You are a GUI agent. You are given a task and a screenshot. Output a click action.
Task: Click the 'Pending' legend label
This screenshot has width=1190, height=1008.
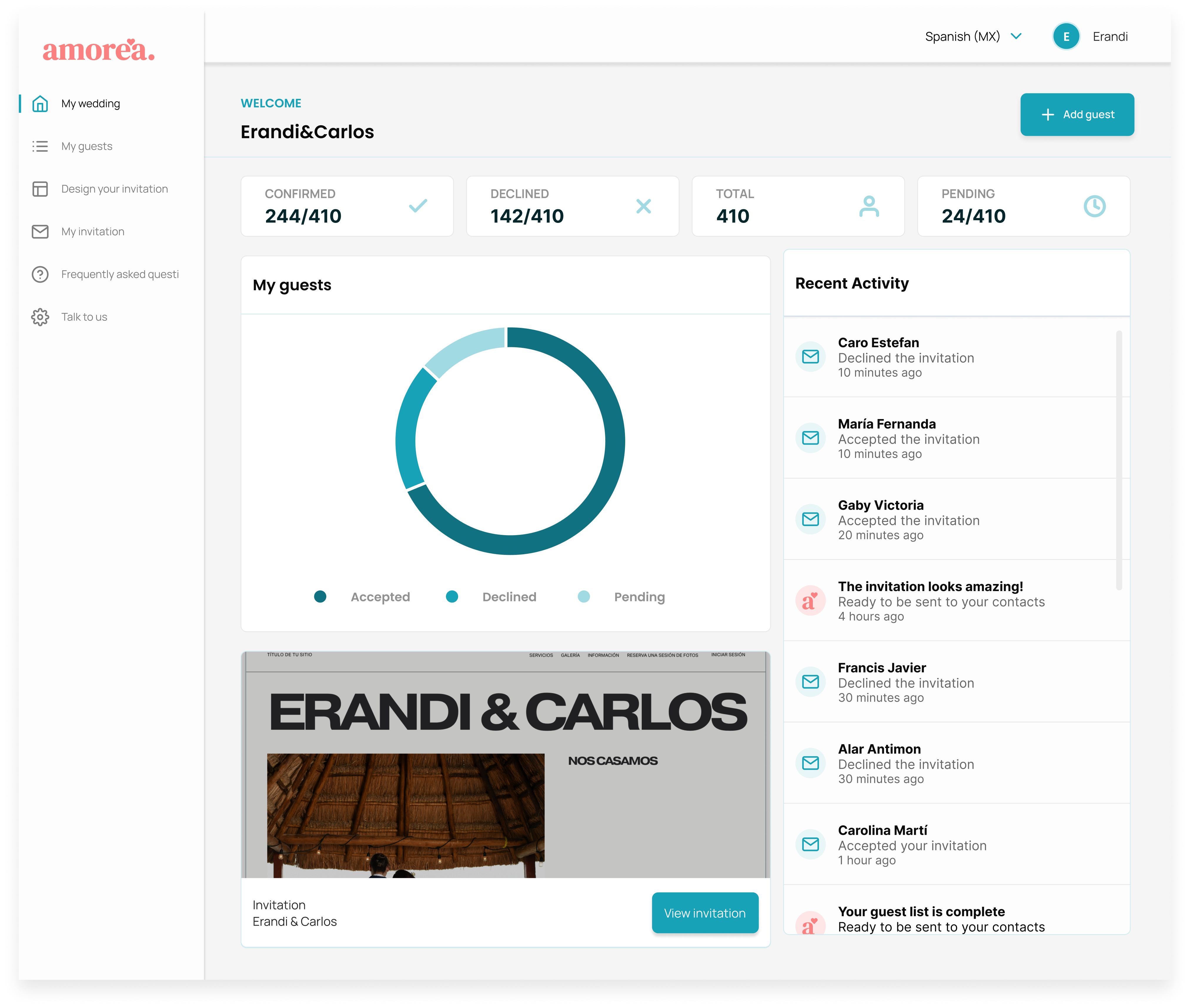click(x=639, y=597)
